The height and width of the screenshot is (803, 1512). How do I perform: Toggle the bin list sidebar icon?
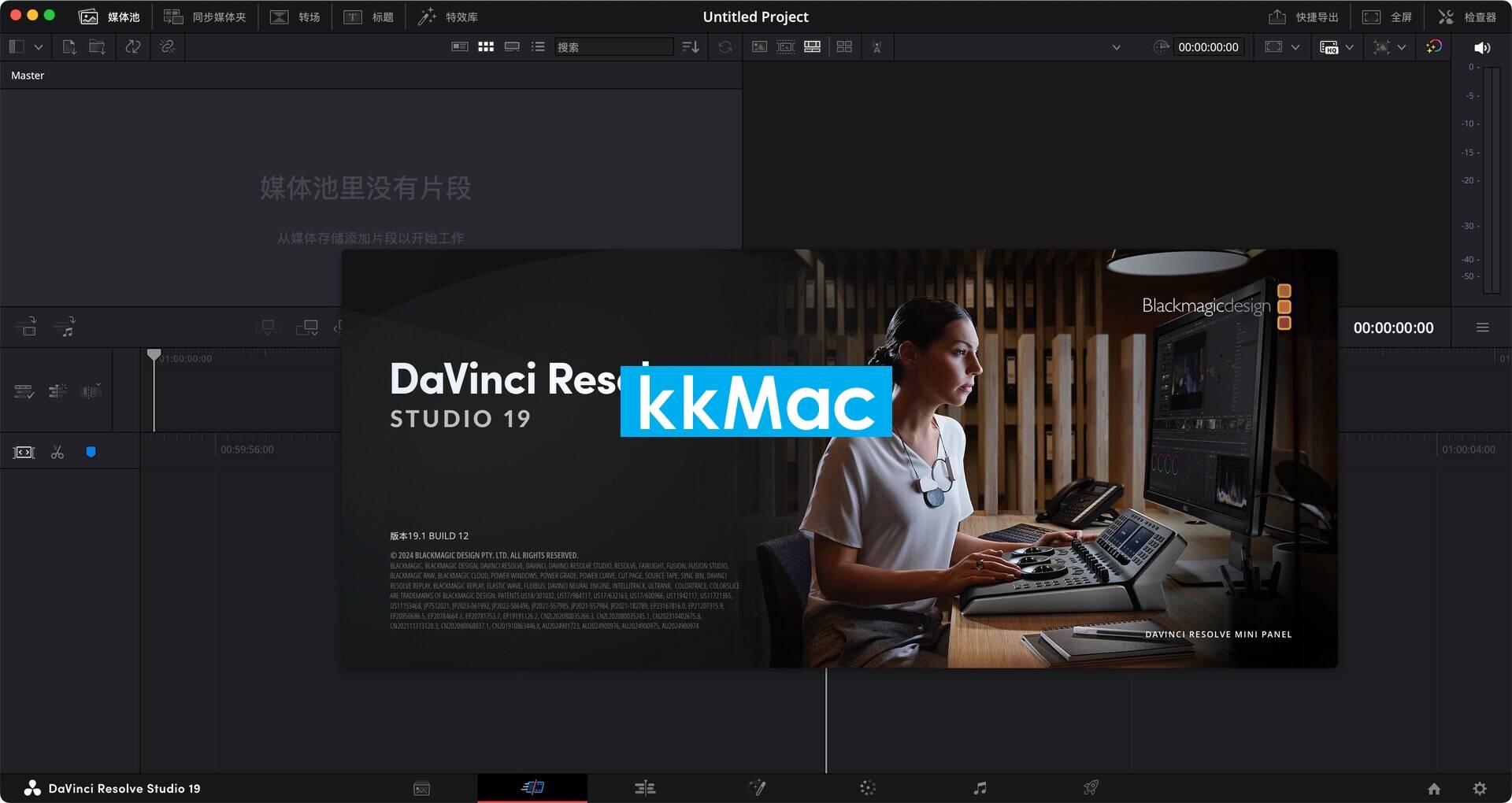click(x=17, y=47)
